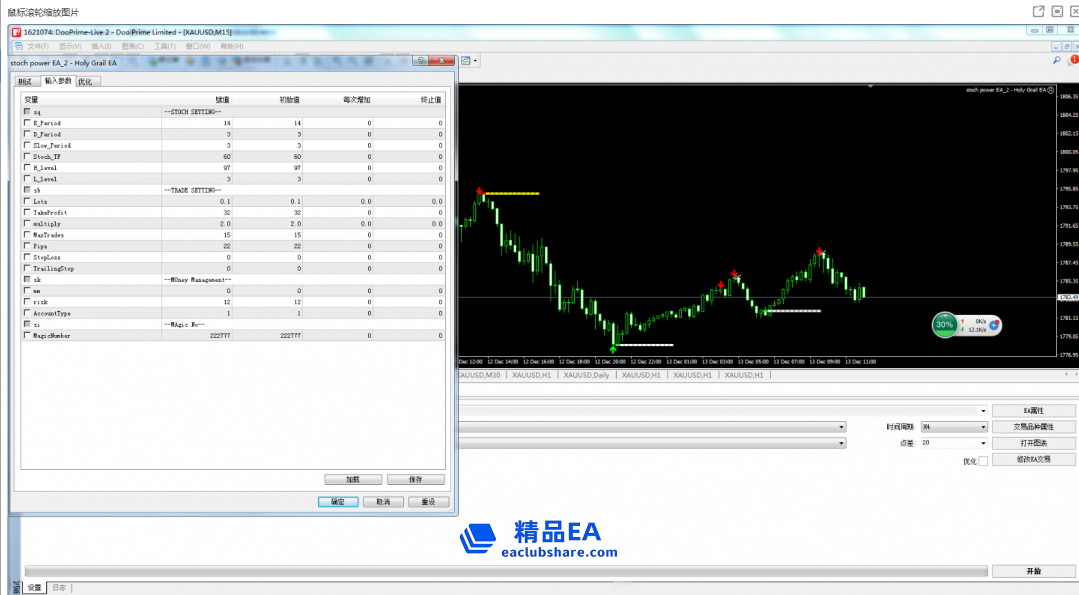The image size is (1079, 595).
Task: Click the Lots value cell showing 0.1
Action: coord(198,201)
